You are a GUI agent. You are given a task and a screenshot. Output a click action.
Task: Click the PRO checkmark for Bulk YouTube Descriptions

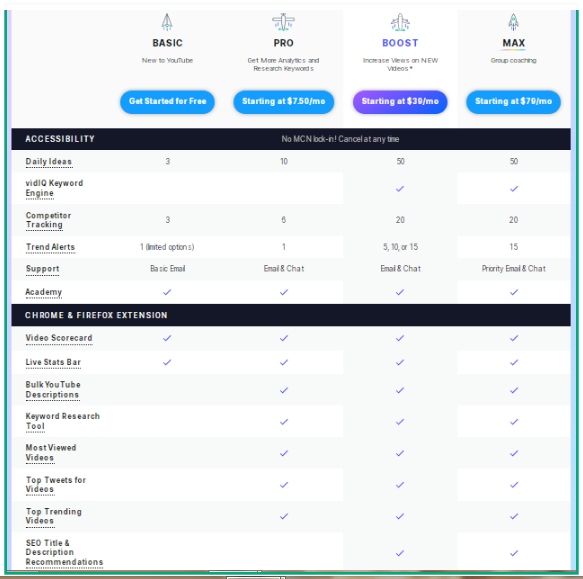[284, 390]
